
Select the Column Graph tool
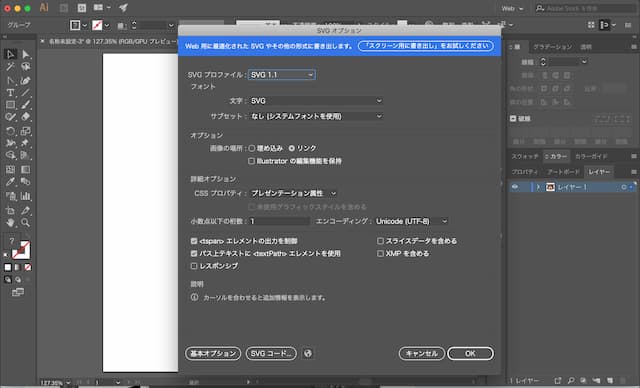(x=26, y=196)
